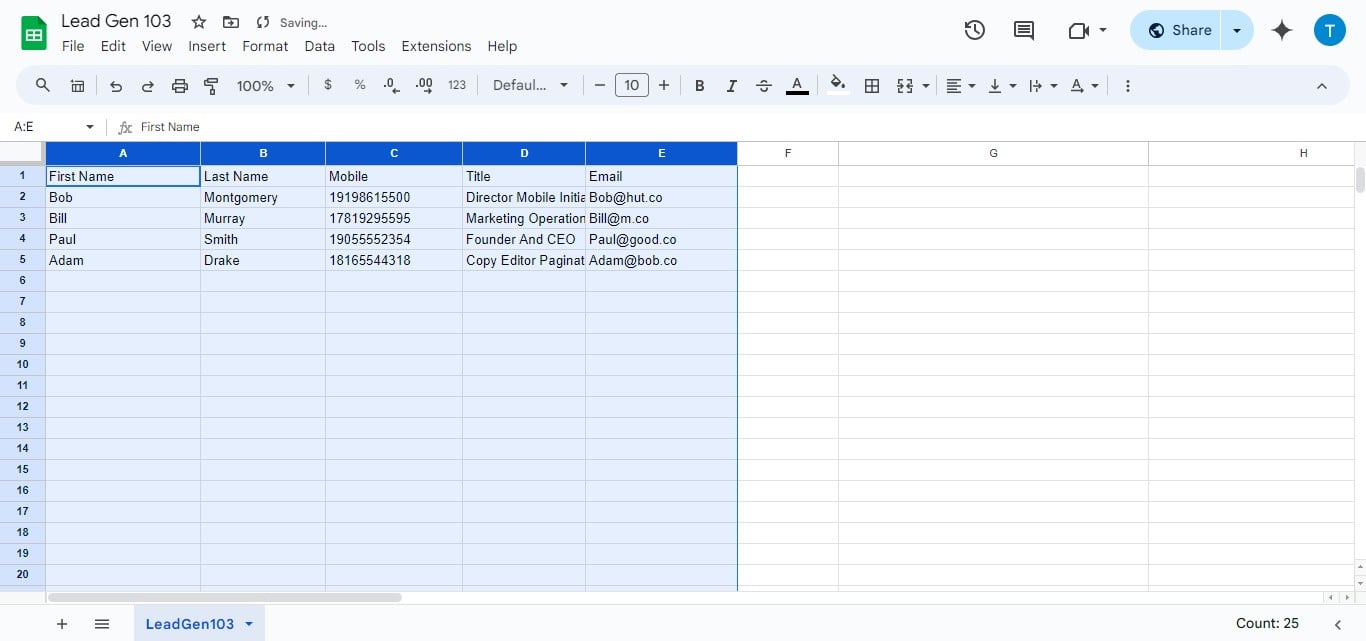Click the Gemini sparkle icon
This screenshot has width=1366, height=641.
pos(1282,30)
